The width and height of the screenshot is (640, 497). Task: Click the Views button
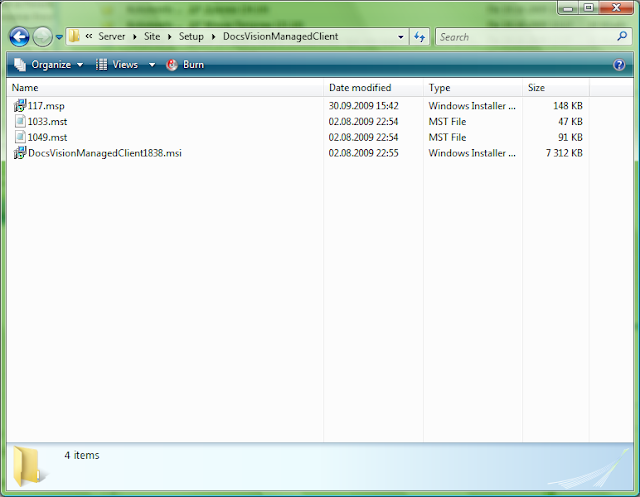tap(117, 64)
